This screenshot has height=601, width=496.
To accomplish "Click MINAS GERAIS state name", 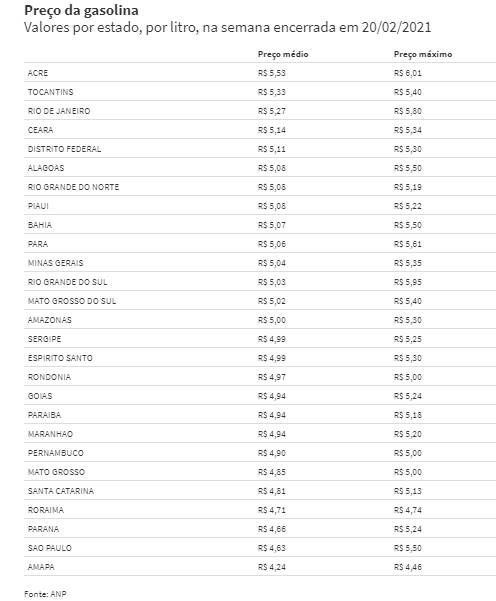I will tap(55, 263).
